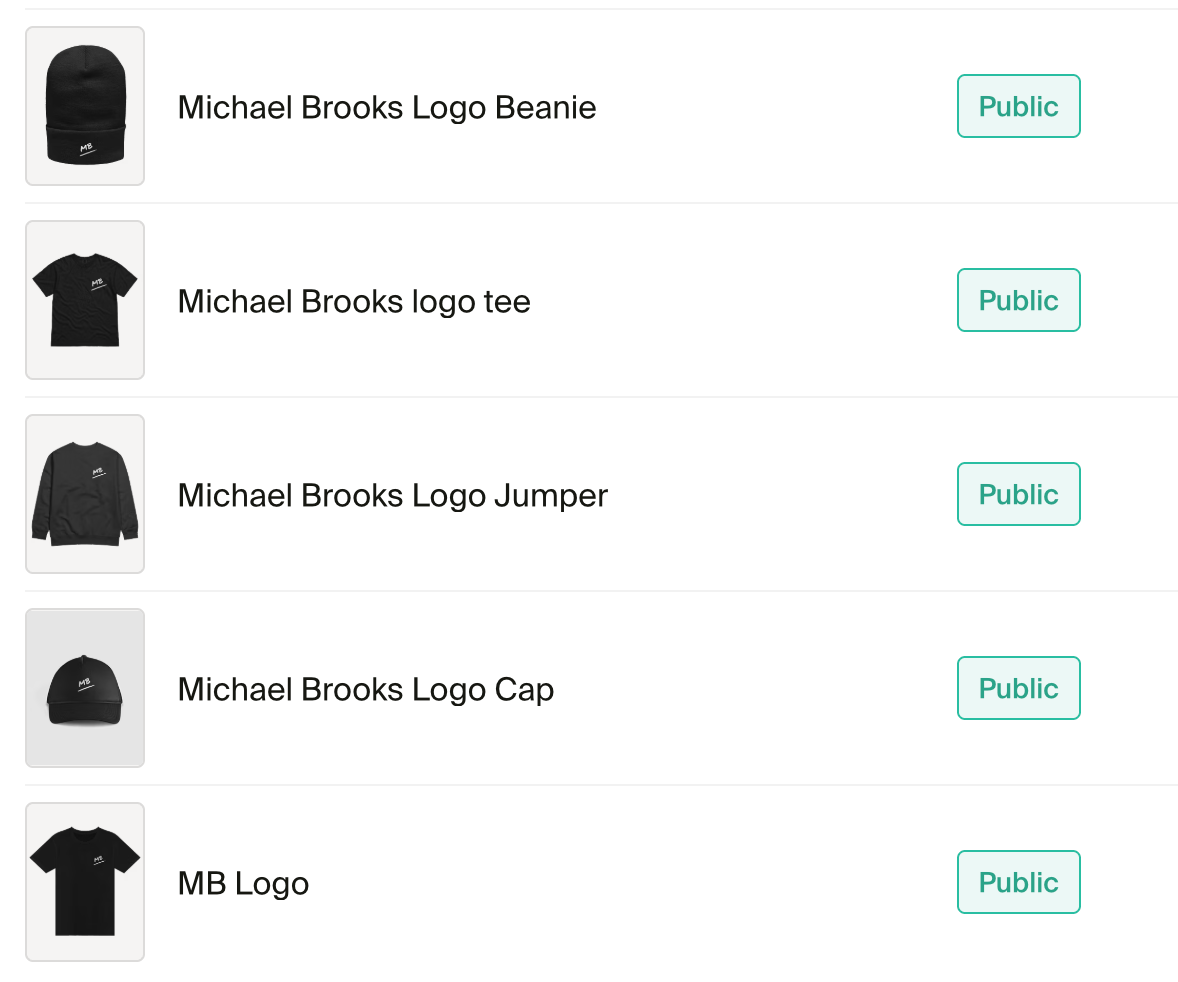Click Public badge for Logo Beanie
Screen dimensions: 1178x982
[1018, 106]
